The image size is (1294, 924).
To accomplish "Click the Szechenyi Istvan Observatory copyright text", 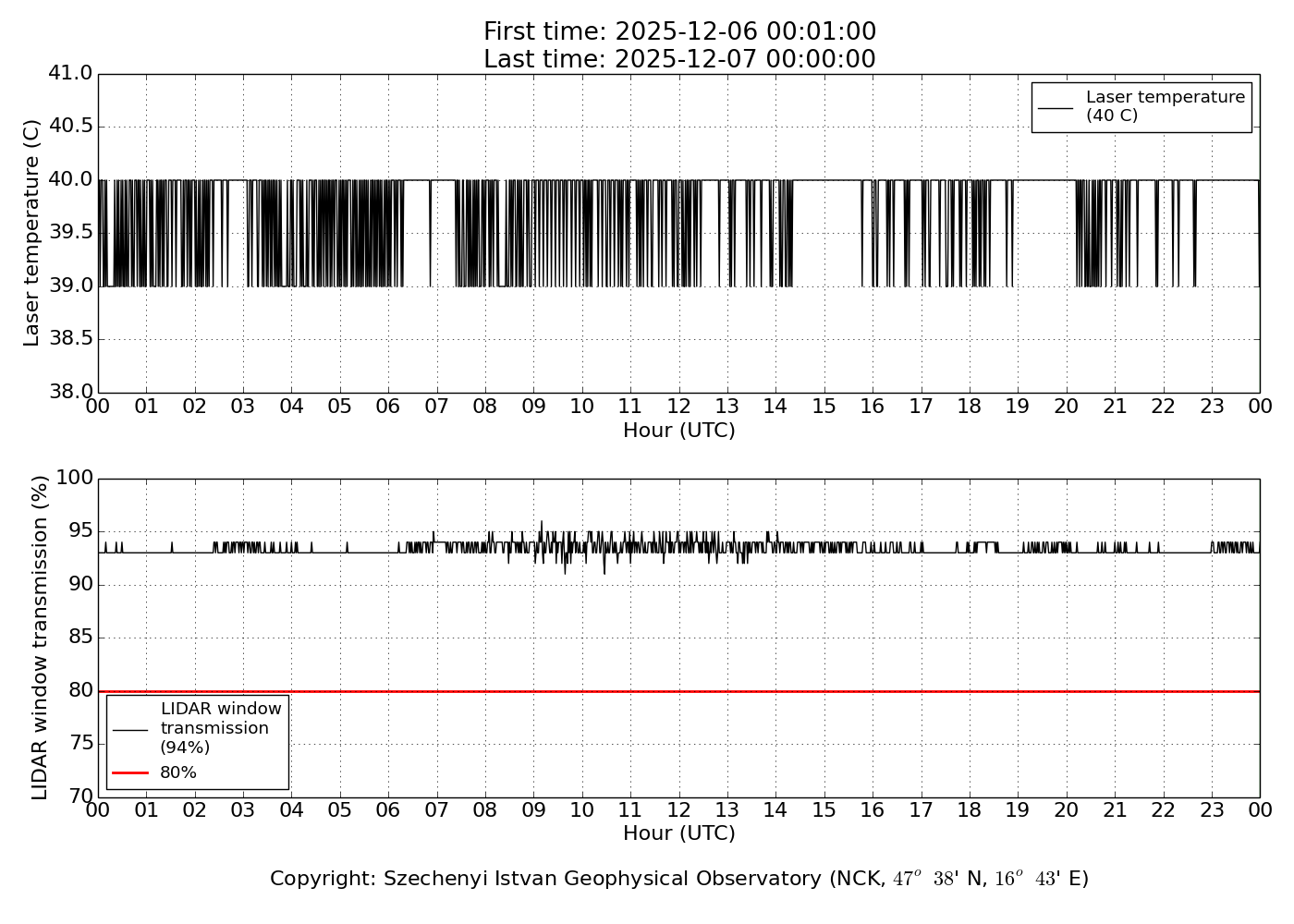I will [x=679, y=879].
